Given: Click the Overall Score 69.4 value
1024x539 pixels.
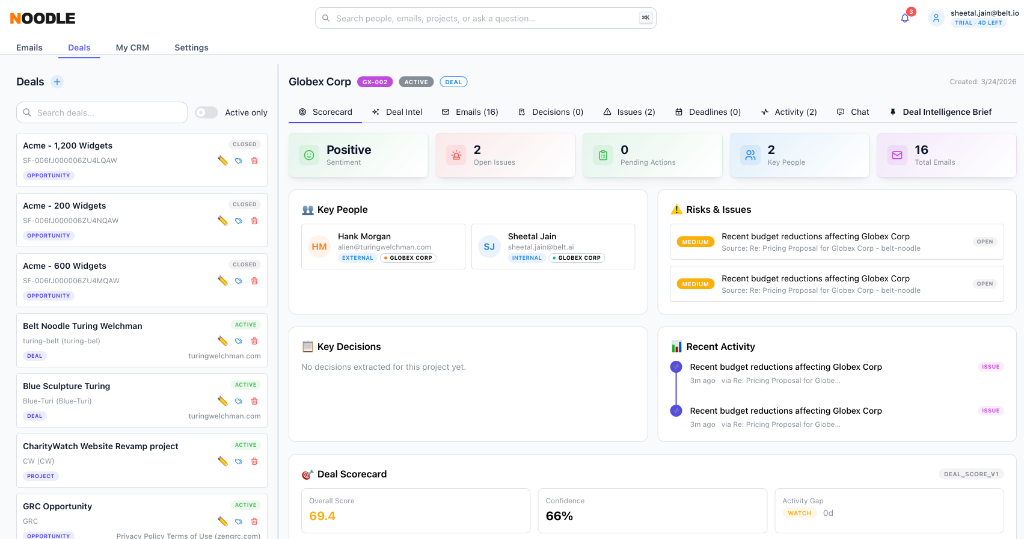Looking at the screenshot, I should click(x=322, y=515).
